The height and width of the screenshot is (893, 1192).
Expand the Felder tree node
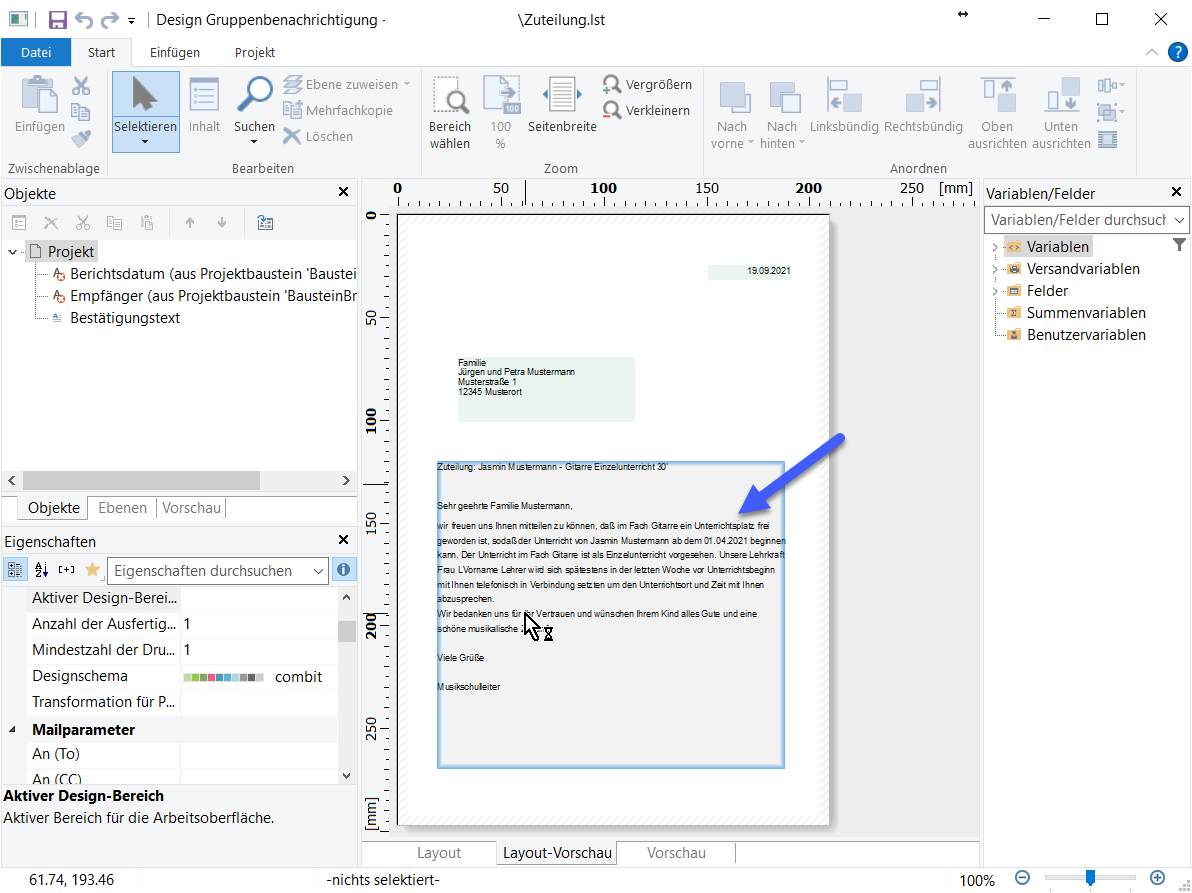pyautogui.click(x=994, y=291)
